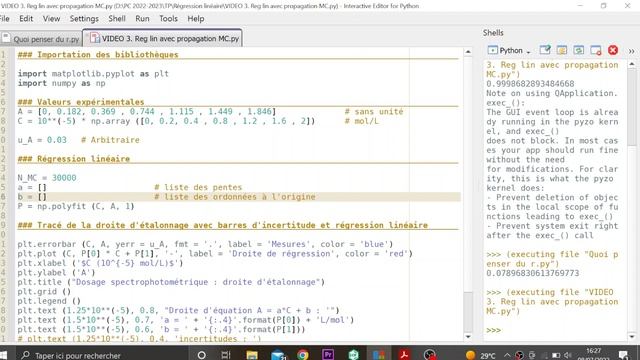Click the shell panel scrollbar up arrow
This screenshot has width=640, height=360.
click(632, 64)
